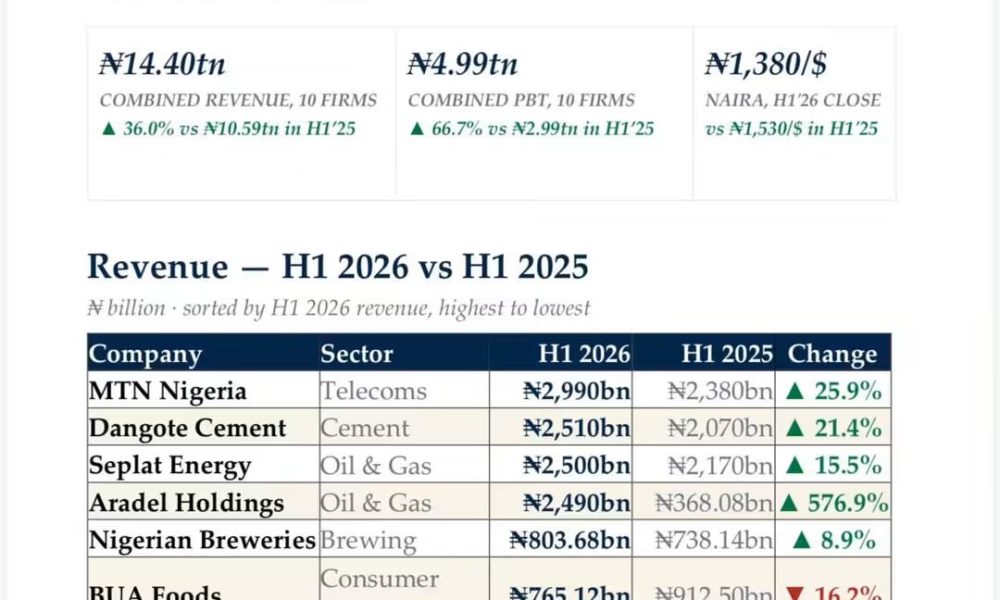The height and width of the screenshot is (600, 1000).
Task: Select the ₦14.40tn combined revenue card
Action: pos(242,114)
